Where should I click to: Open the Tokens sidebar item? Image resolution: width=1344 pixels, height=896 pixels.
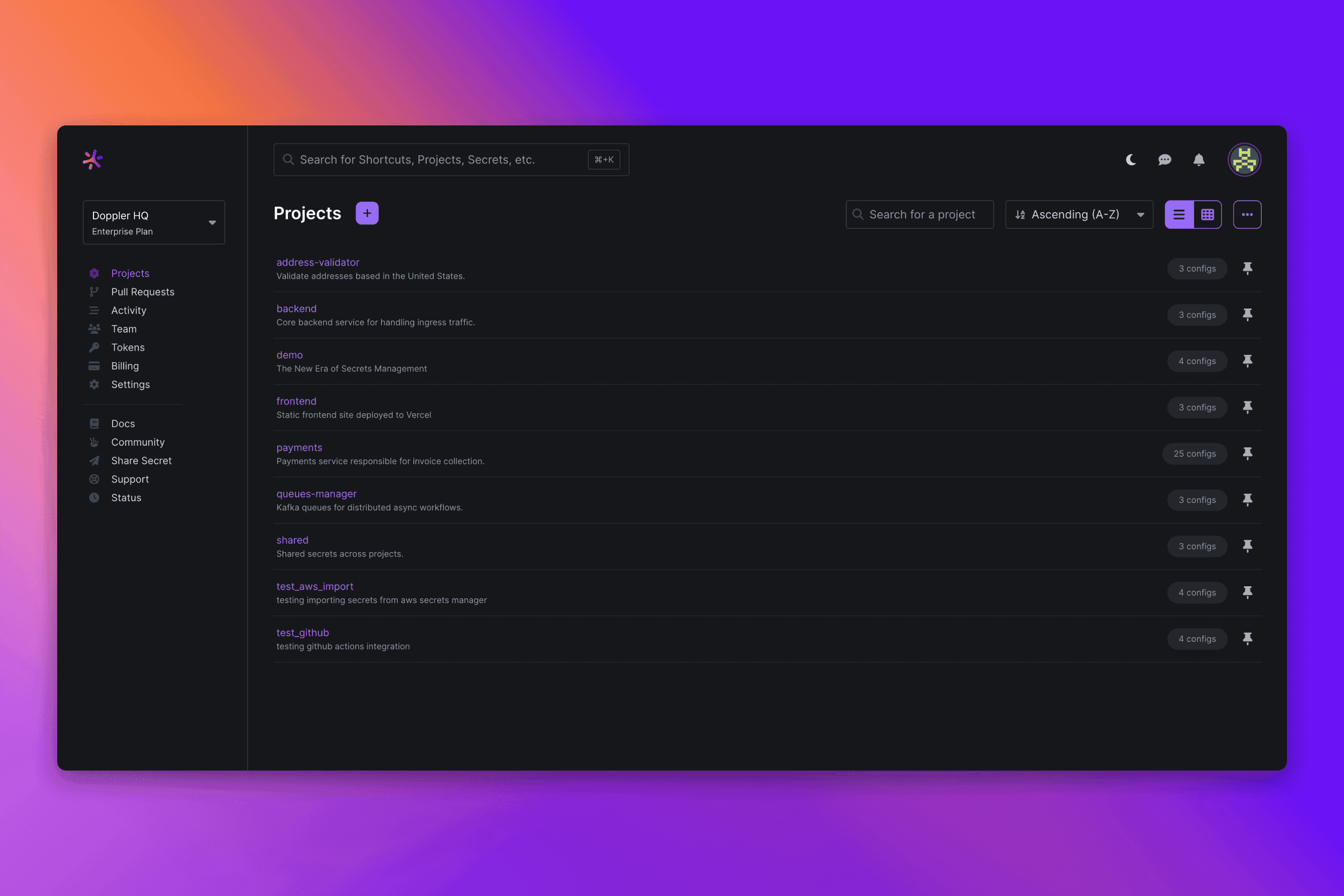(x=128, y=347)
